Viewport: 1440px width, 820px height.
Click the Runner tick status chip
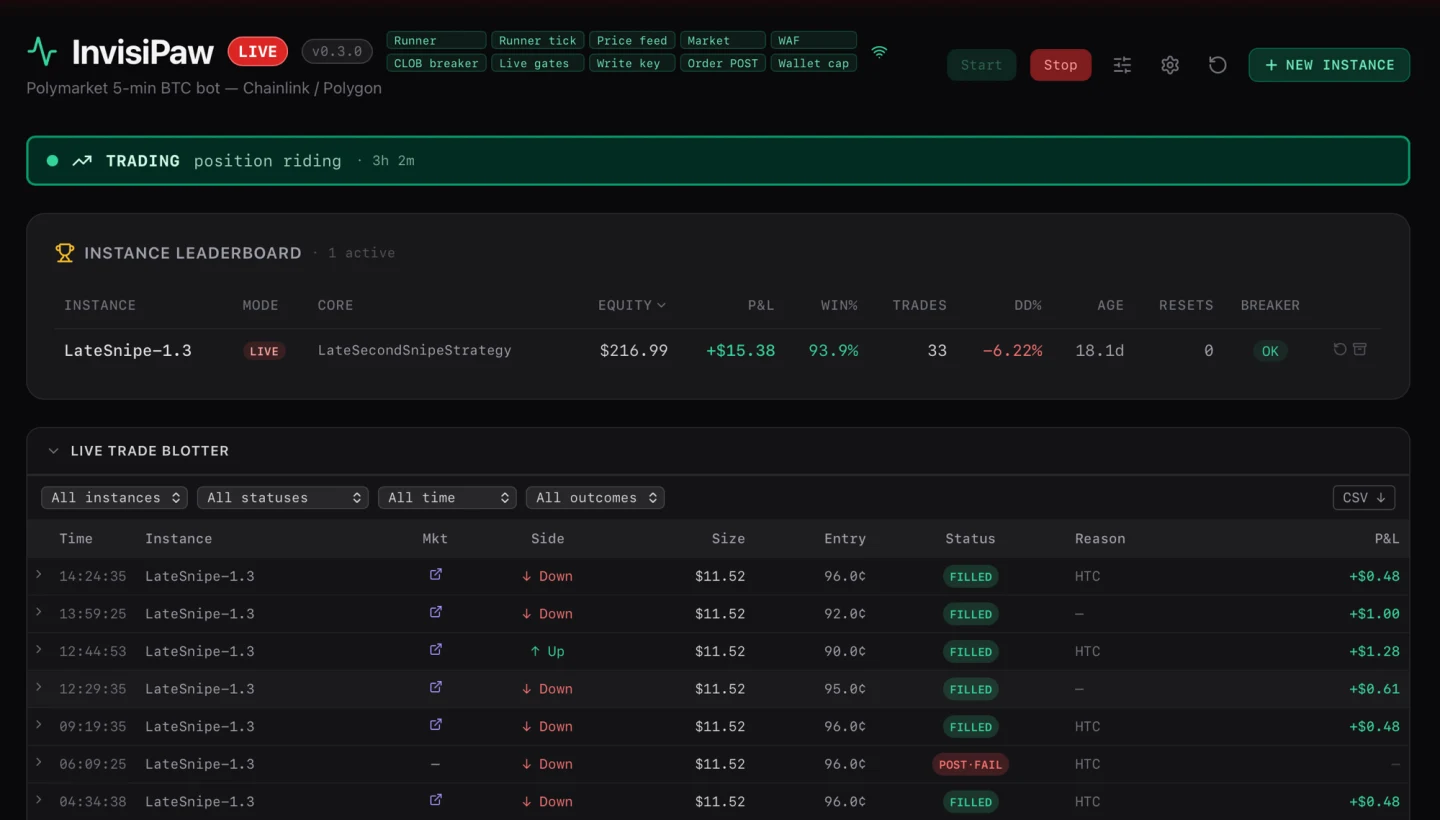(538, 40)
